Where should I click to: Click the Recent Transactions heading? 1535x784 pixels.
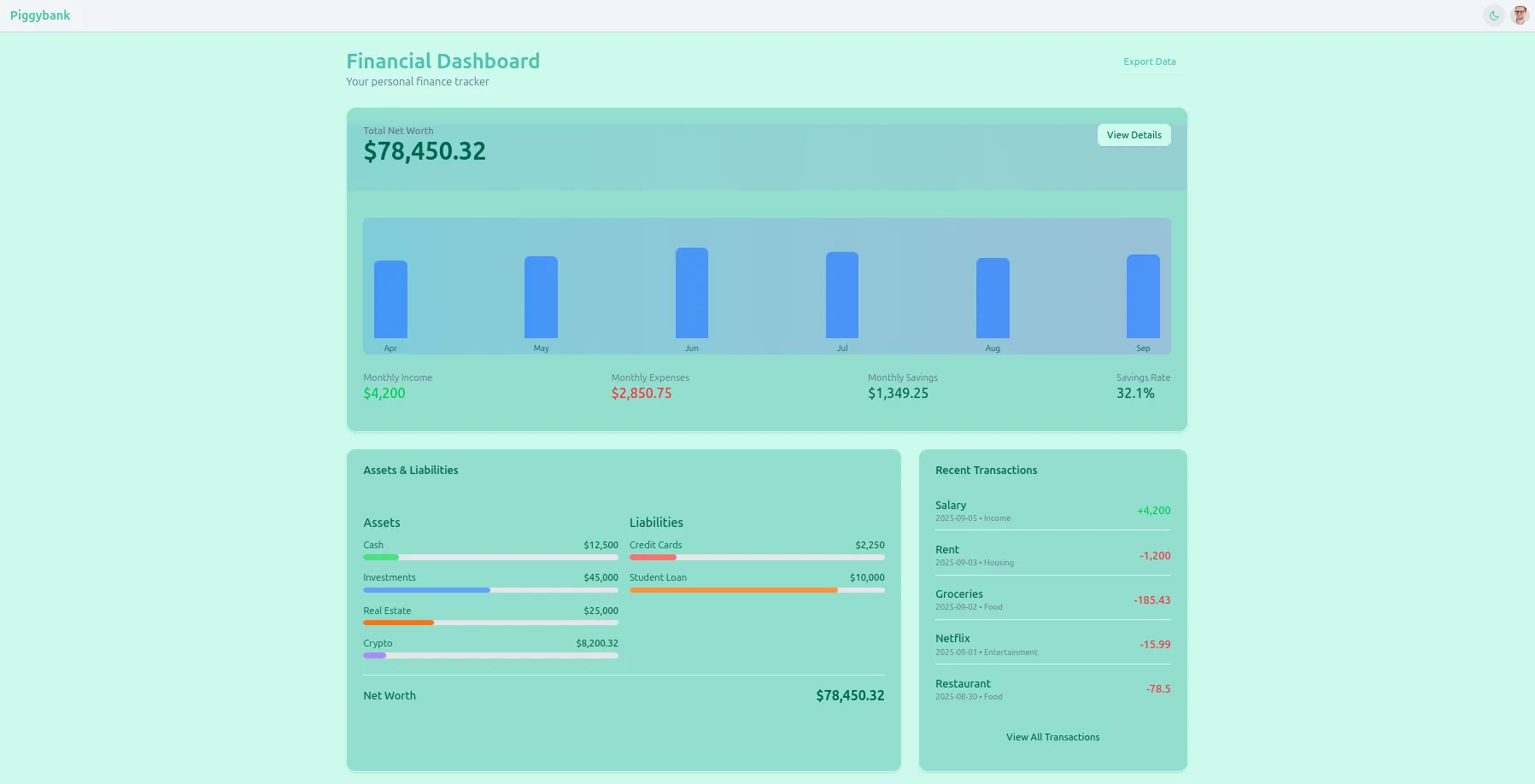[986, 471]
